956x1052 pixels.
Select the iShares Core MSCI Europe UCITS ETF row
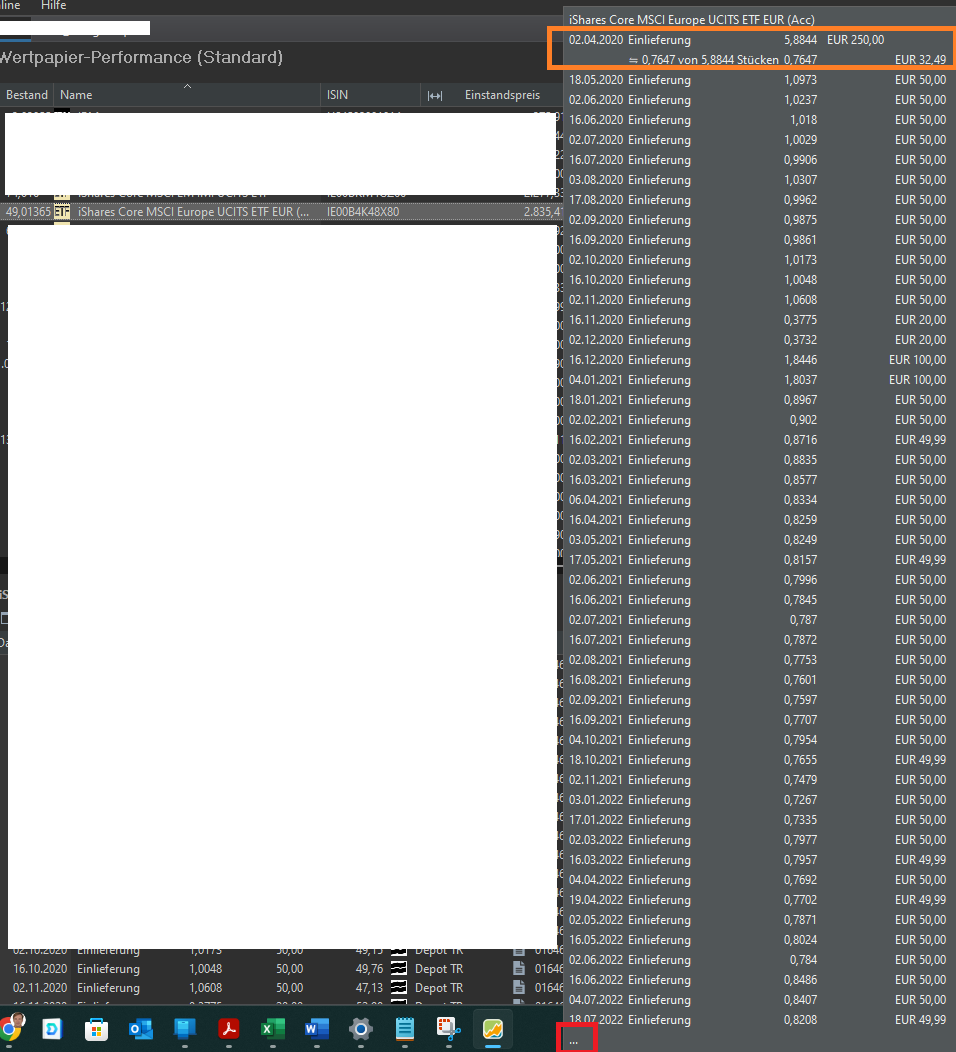[x=281, y=212]
